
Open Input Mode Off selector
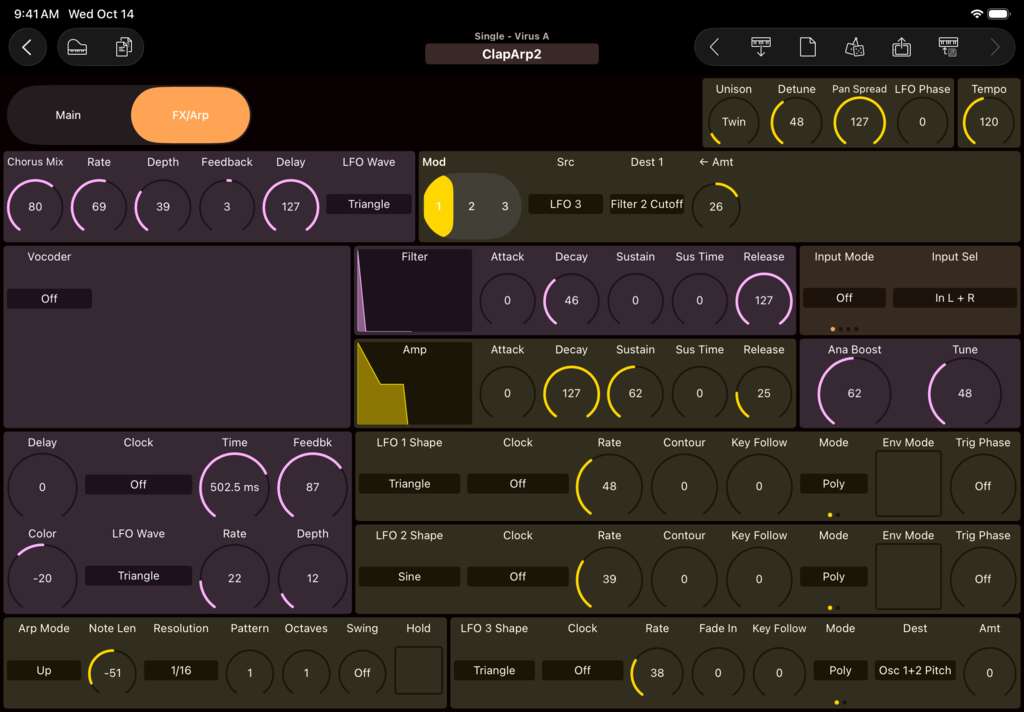click(844, 298)
